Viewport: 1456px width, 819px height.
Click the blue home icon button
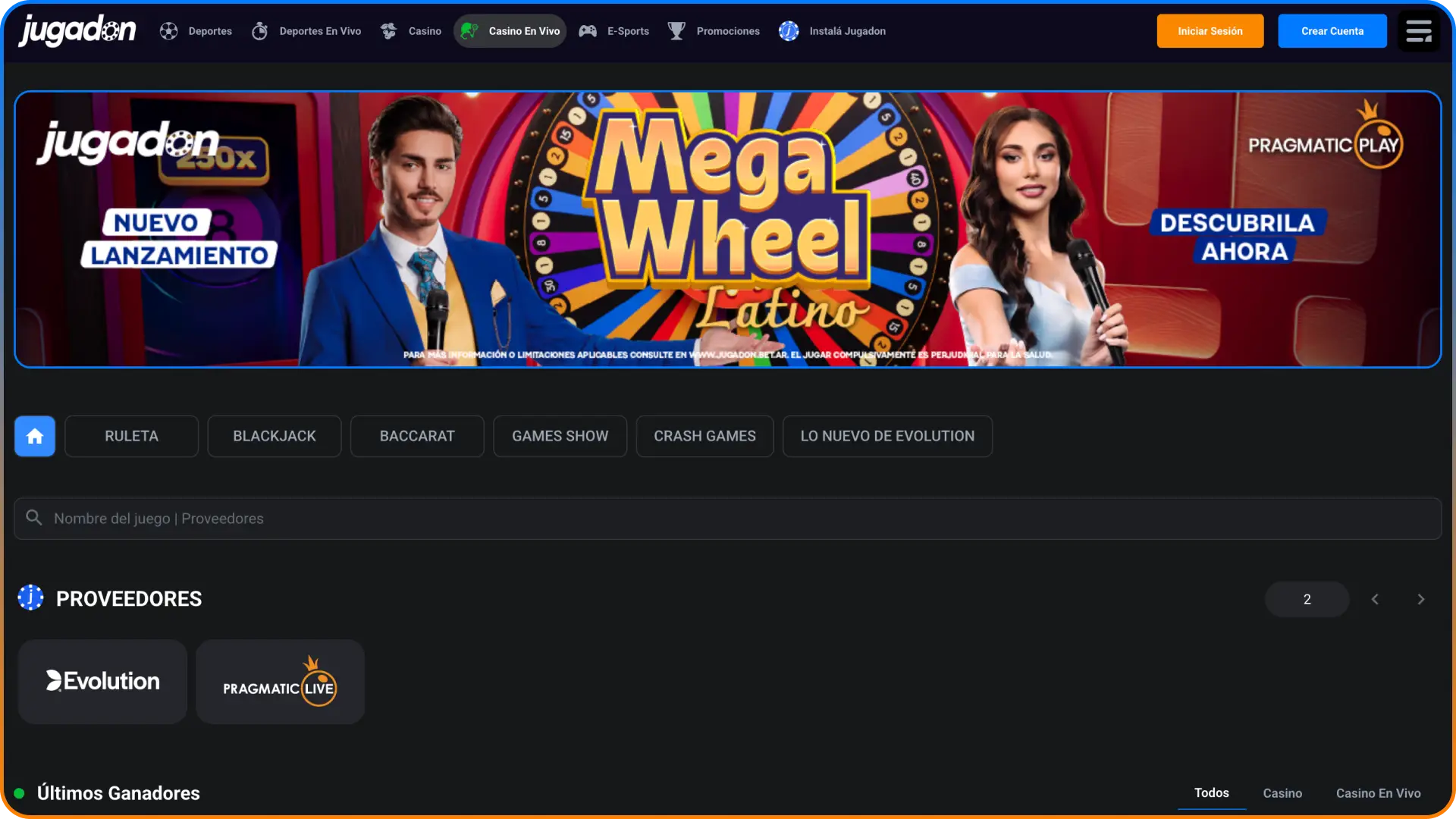(x=35, y=436)
